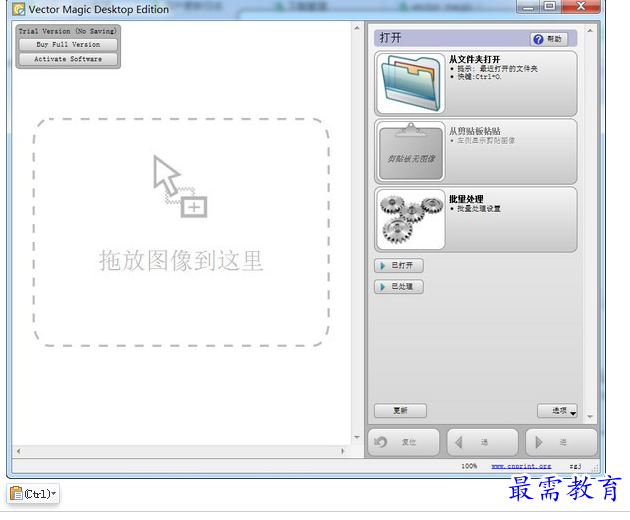The width and height of the screenshot is (630, 520).
Task: Open image from folder icon
Action: click(x=411, y=83)
